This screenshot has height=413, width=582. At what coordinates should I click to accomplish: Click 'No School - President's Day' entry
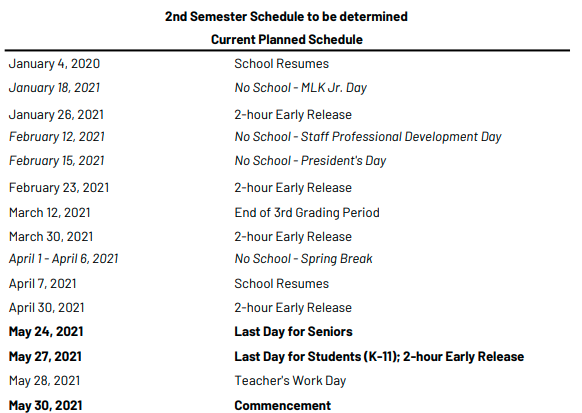[310, 161]
